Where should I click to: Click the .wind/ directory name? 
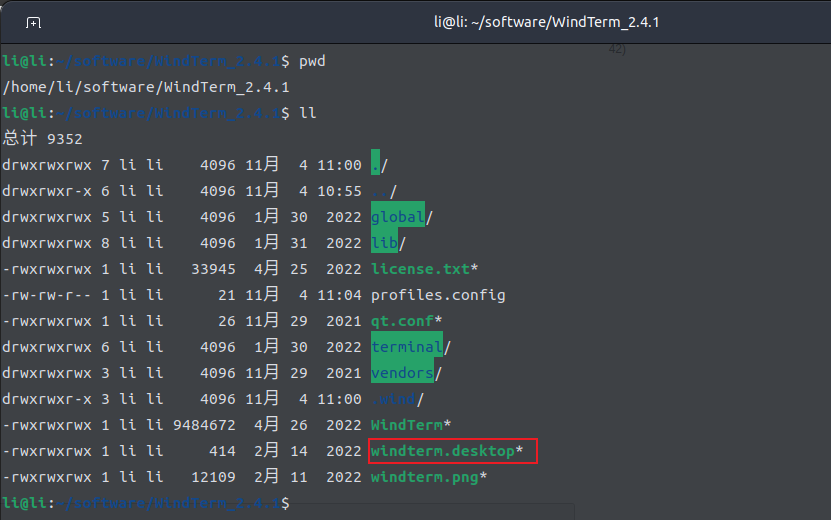(397, 399)
